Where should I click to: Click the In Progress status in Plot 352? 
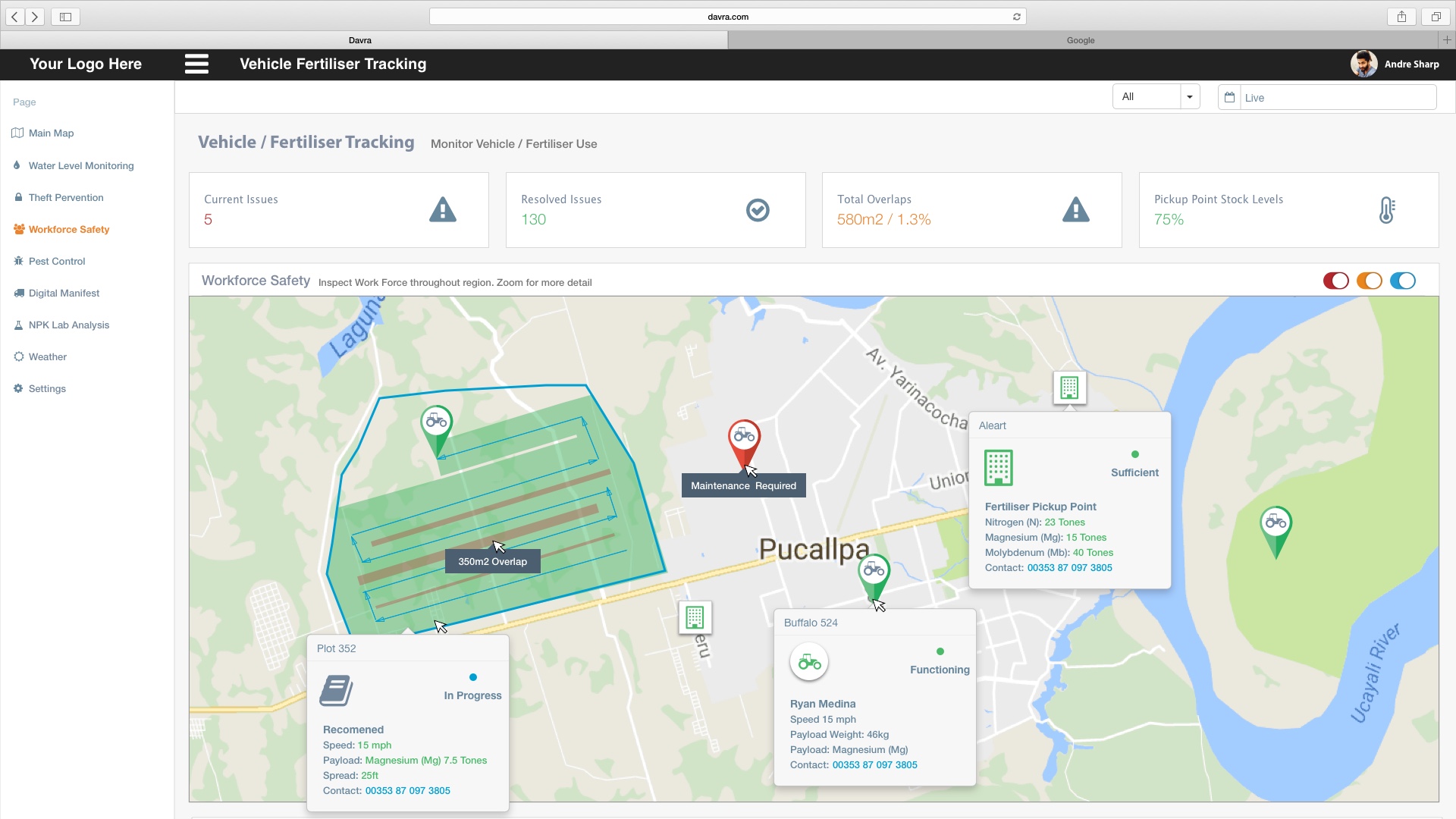(473, 696)
